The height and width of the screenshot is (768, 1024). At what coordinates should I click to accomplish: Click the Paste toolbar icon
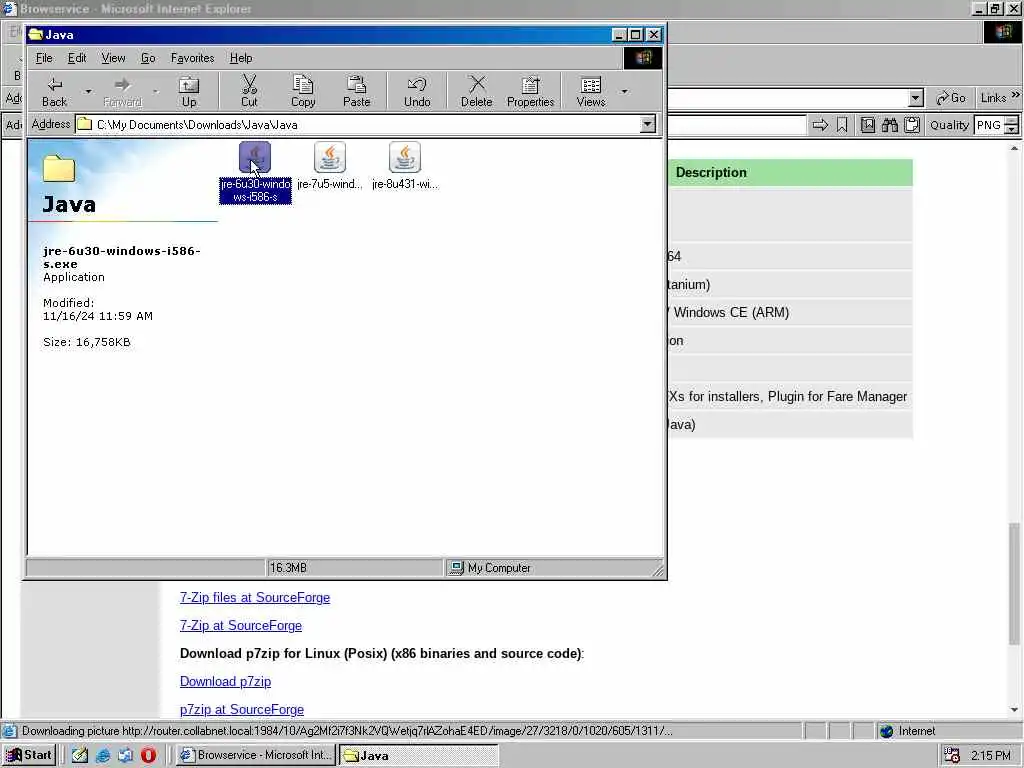point(356,91)
